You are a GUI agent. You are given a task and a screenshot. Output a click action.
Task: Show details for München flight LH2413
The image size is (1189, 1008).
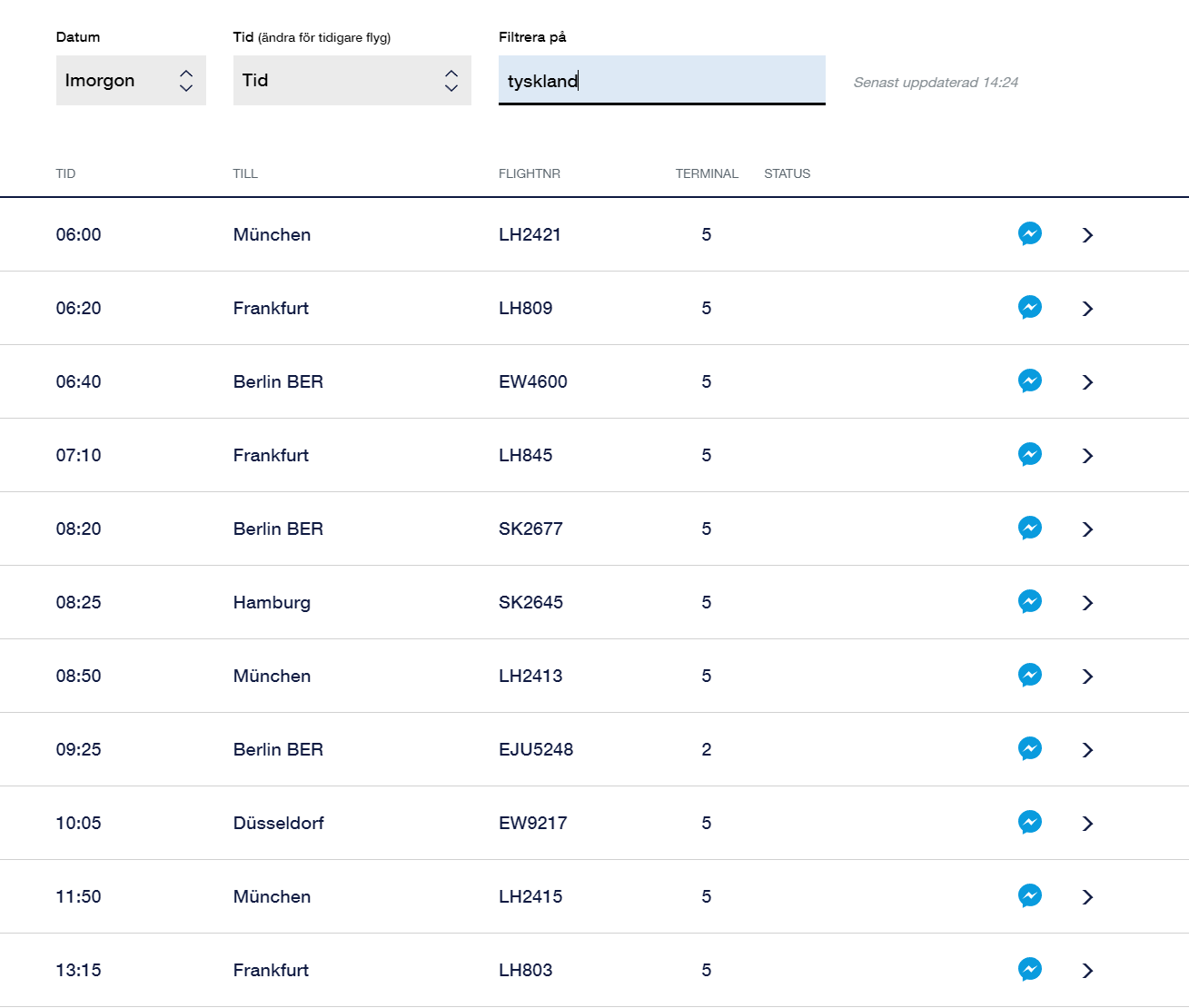1087,677
